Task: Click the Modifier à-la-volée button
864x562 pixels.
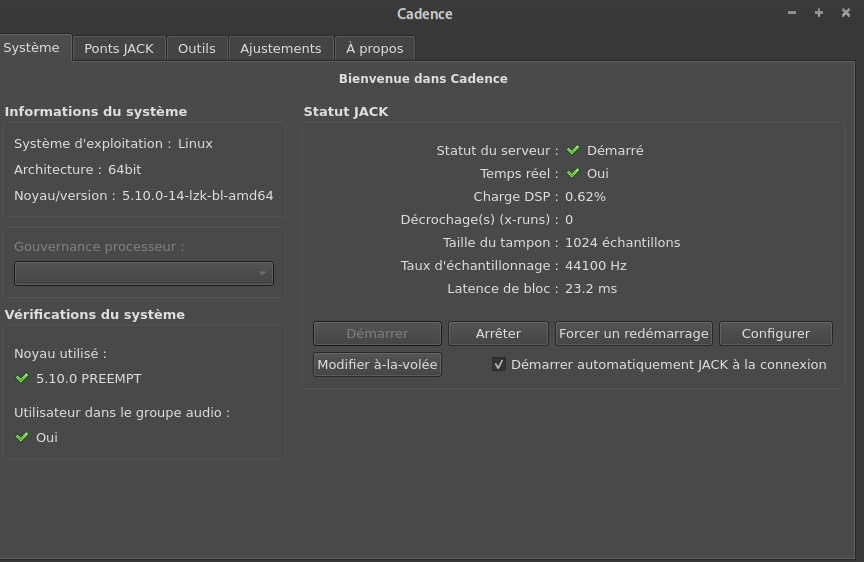Action: point(377,365)
